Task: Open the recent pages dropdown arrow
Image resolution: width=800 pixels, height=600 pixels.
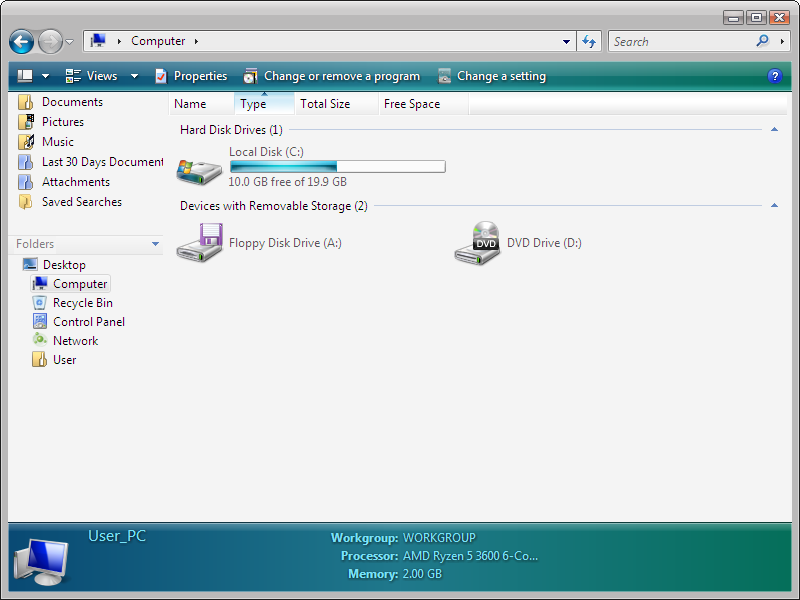Action: pyautogui.click(x=70, y=42)
